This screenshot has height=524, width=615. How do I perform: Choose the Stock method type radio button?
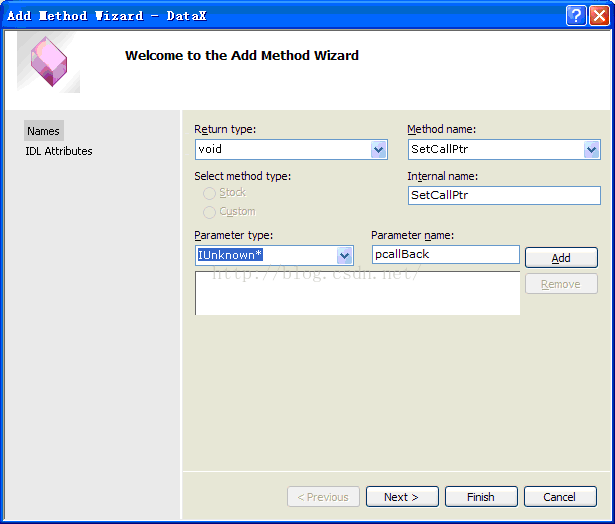pos(209,193)
